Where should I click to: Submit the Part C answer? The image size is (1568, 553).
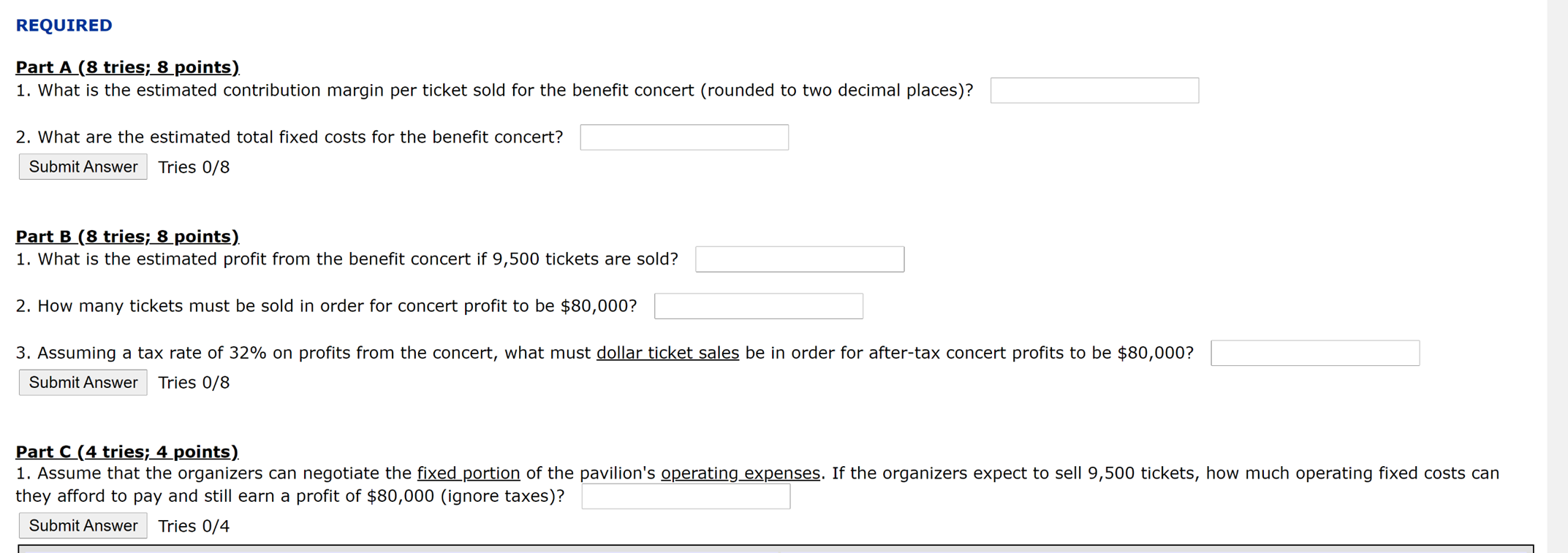click(83, 525)
